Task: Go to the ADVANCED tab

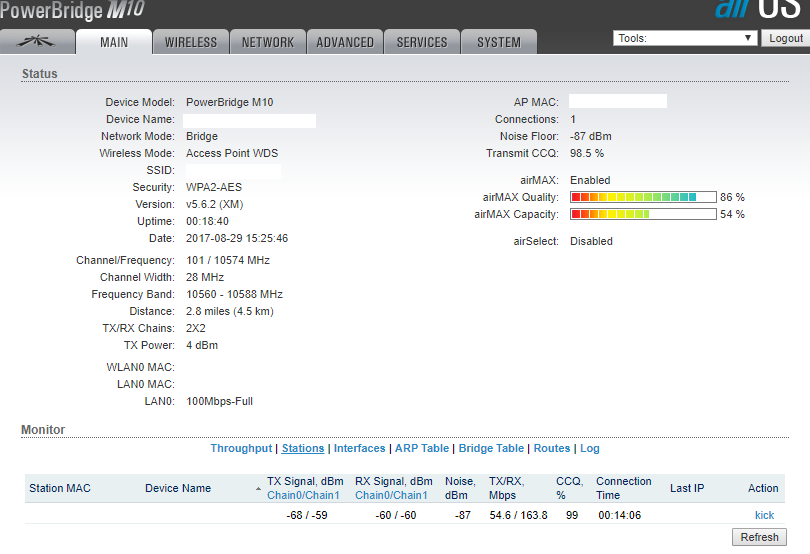Action: [345, 42]
